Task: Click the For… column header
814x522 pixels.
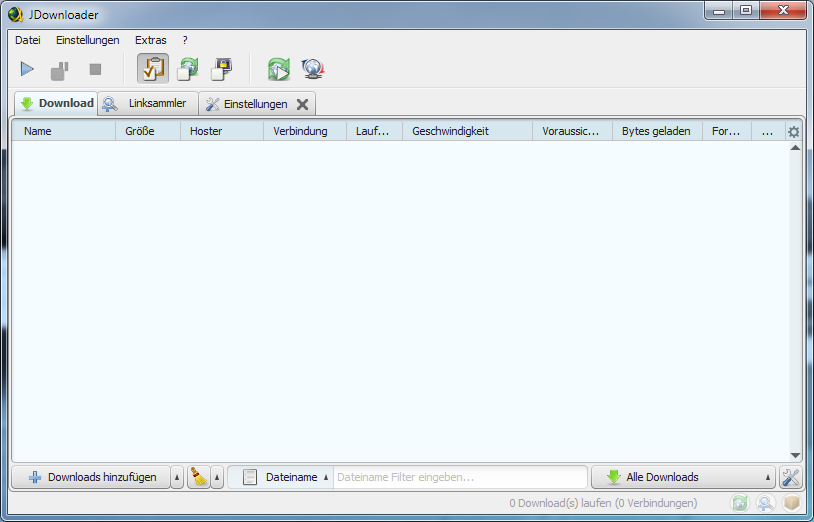Action: [727, 131]
